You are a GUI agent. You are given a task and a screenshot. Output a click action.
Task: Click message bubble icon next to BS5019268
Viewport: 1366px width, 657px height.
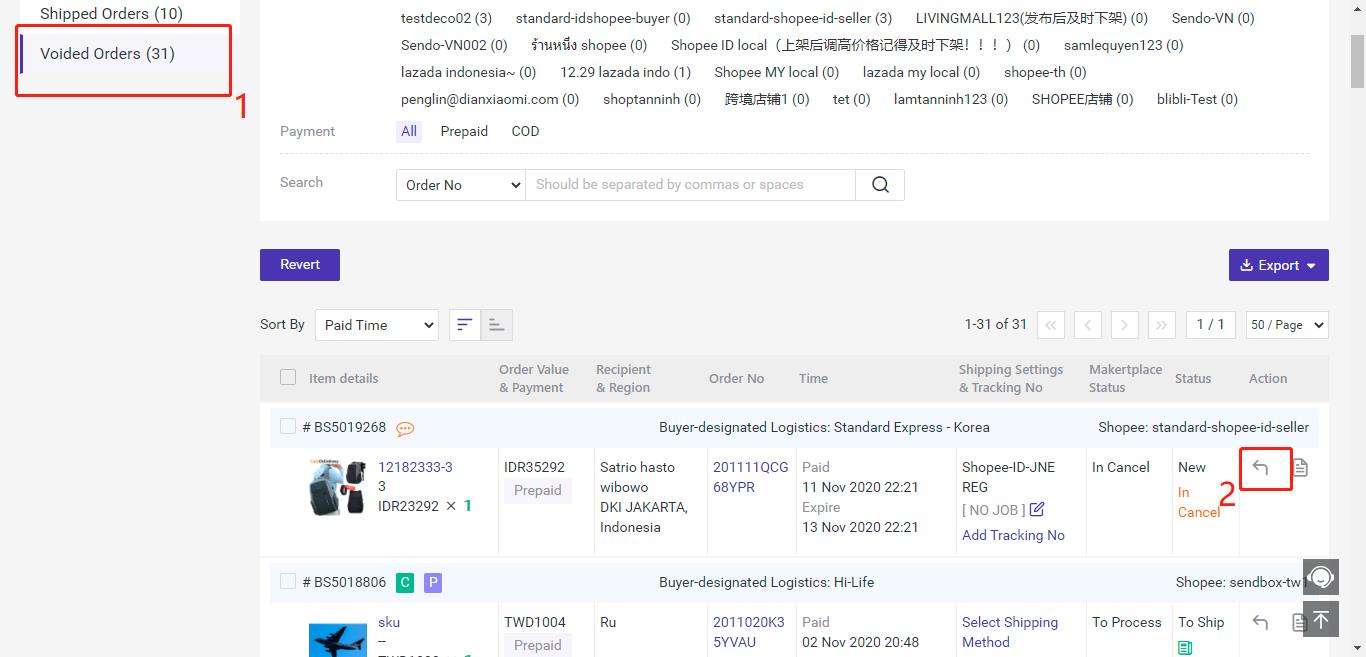pos(405,428)
